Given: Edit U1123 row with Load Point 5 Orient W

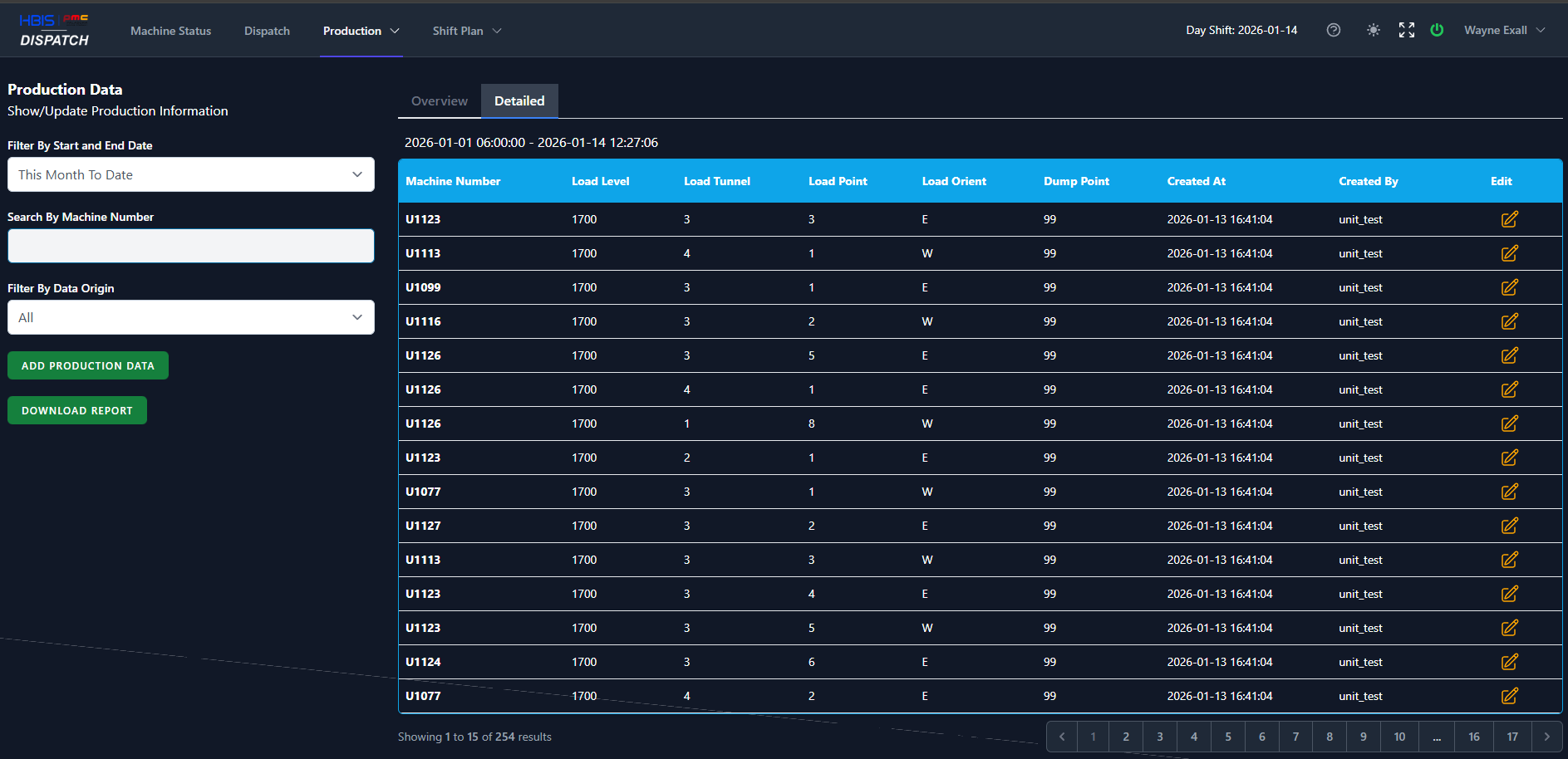Looking at the screenshot, I should [1510, 628].
